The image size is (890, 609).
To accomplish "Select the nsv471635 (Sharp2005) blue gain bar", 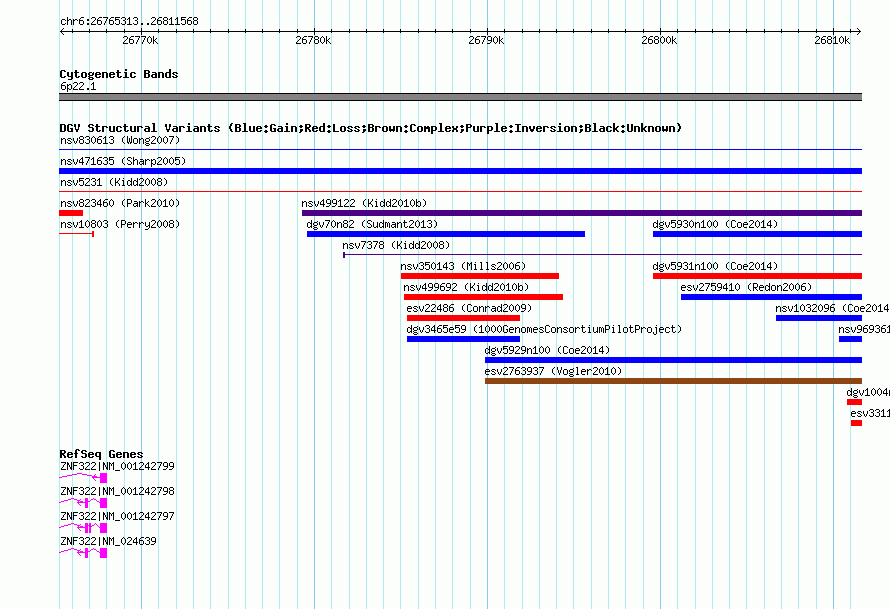I will tap(460, 171).
